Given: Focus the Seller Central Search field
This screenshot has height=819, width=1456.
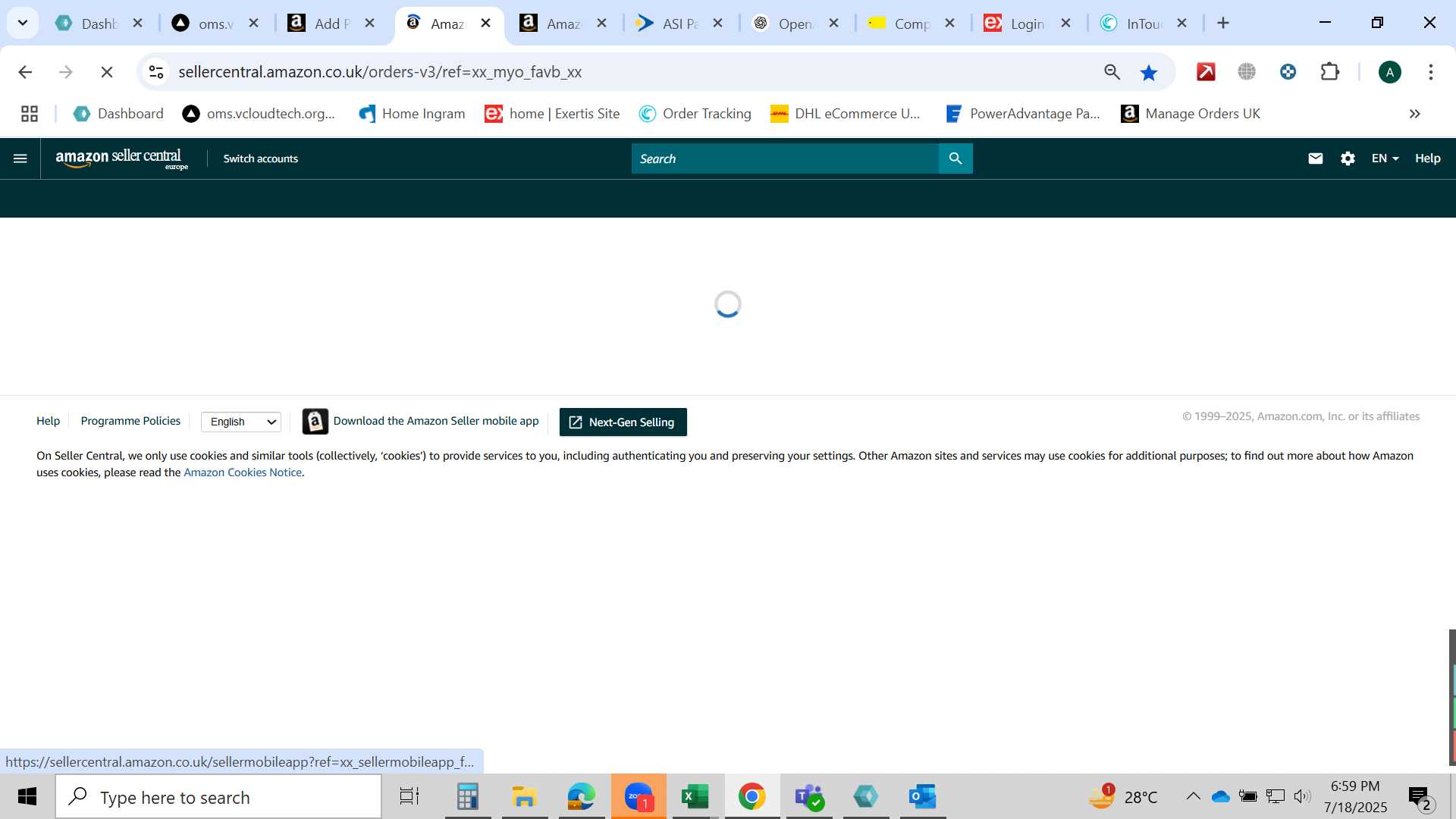Looking at the screenshot, I should pyautogui.click(x=785, y=158).
